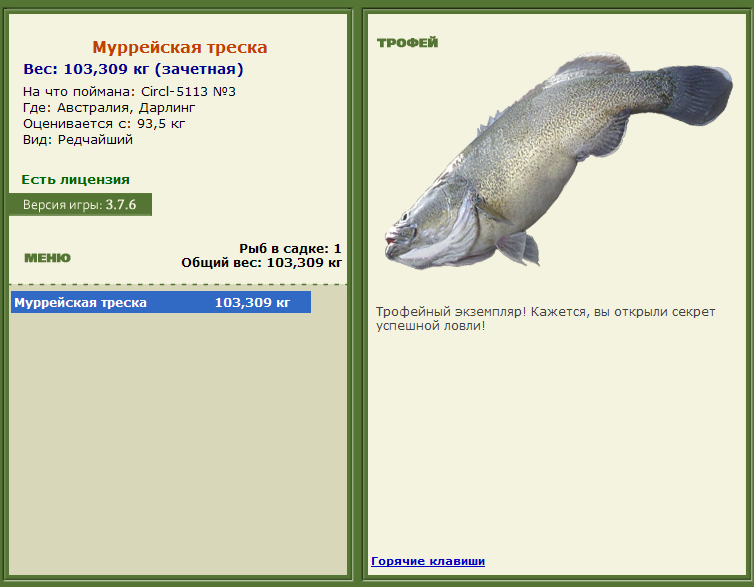Select the Муррейская треска row in the fish list

(161, 302)
